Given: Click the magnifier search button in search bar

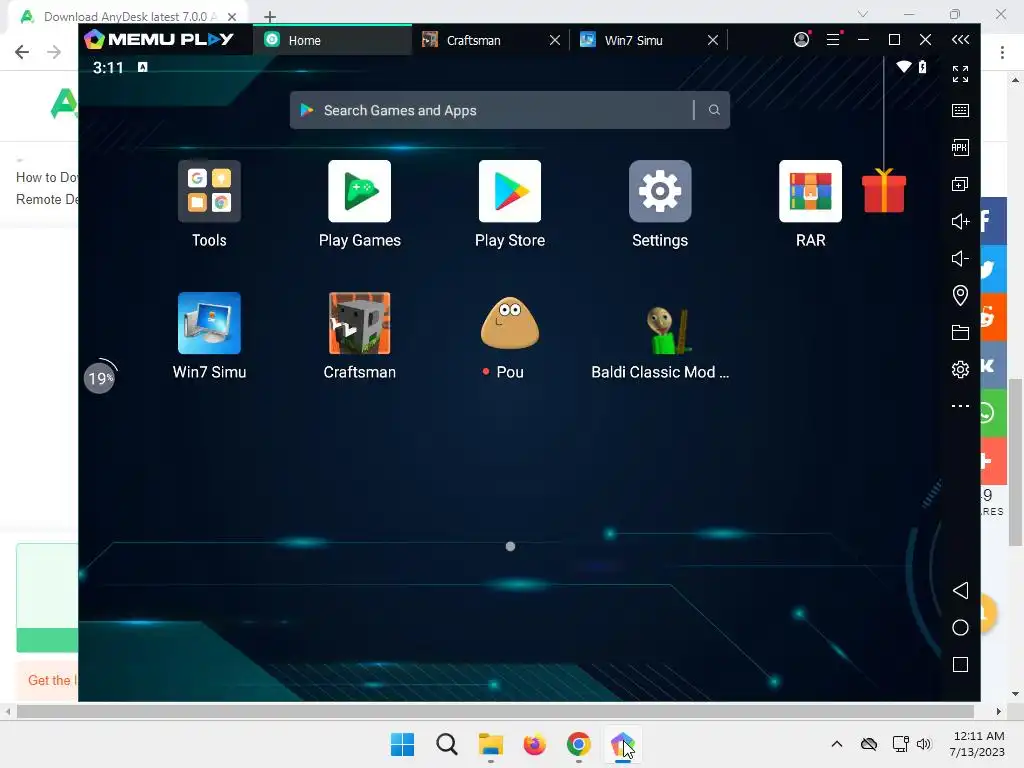Looking at the screenshot, I should click(x=714, y=110).
